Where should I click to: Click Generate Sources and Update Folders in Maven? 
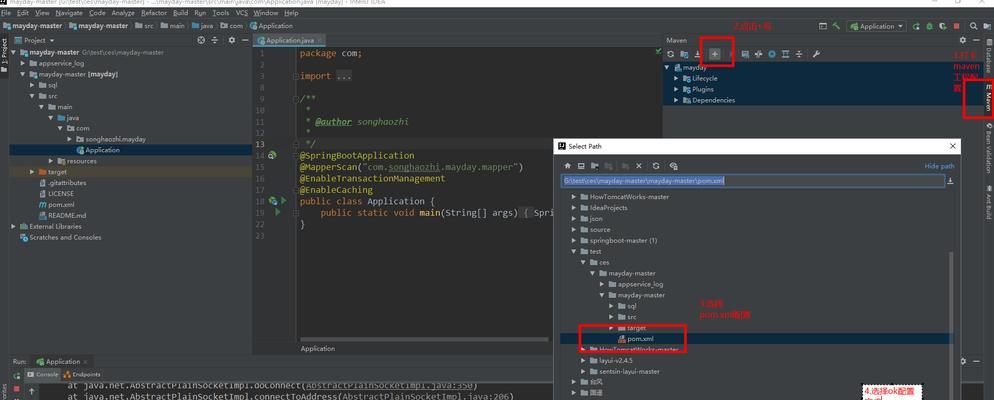pyautogui.click(x=684, y=55)
